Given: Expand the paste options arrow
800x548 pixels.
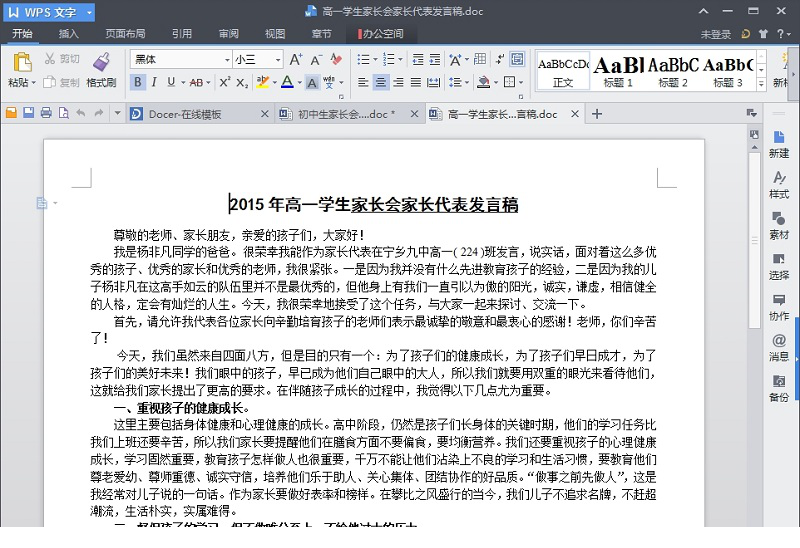Looking at the screenshot, I should [34, 82].
